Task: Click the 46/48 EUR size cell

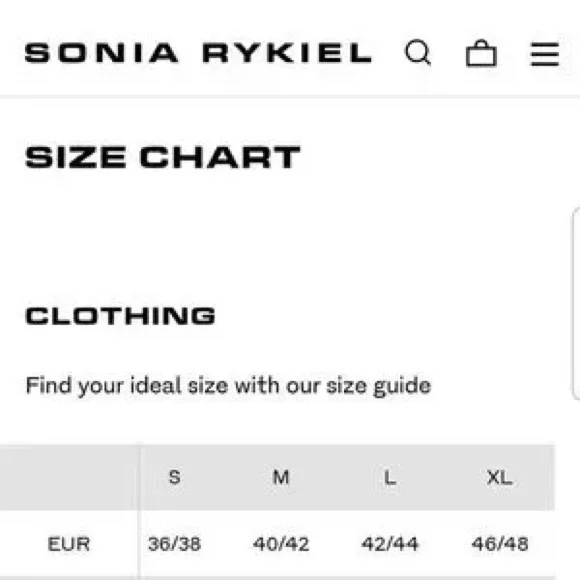Action: 500,544
